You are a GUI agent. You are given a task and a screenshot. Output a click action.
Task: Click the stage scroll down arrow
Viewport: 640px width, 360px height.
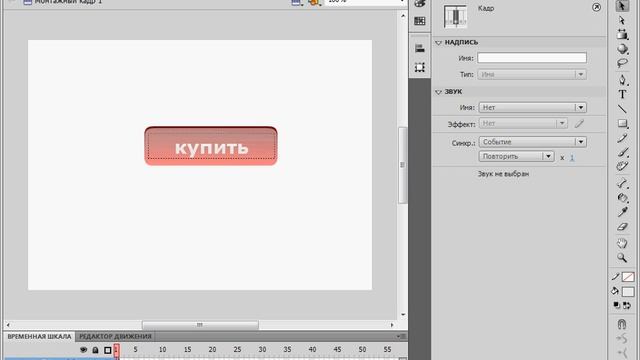403,315
